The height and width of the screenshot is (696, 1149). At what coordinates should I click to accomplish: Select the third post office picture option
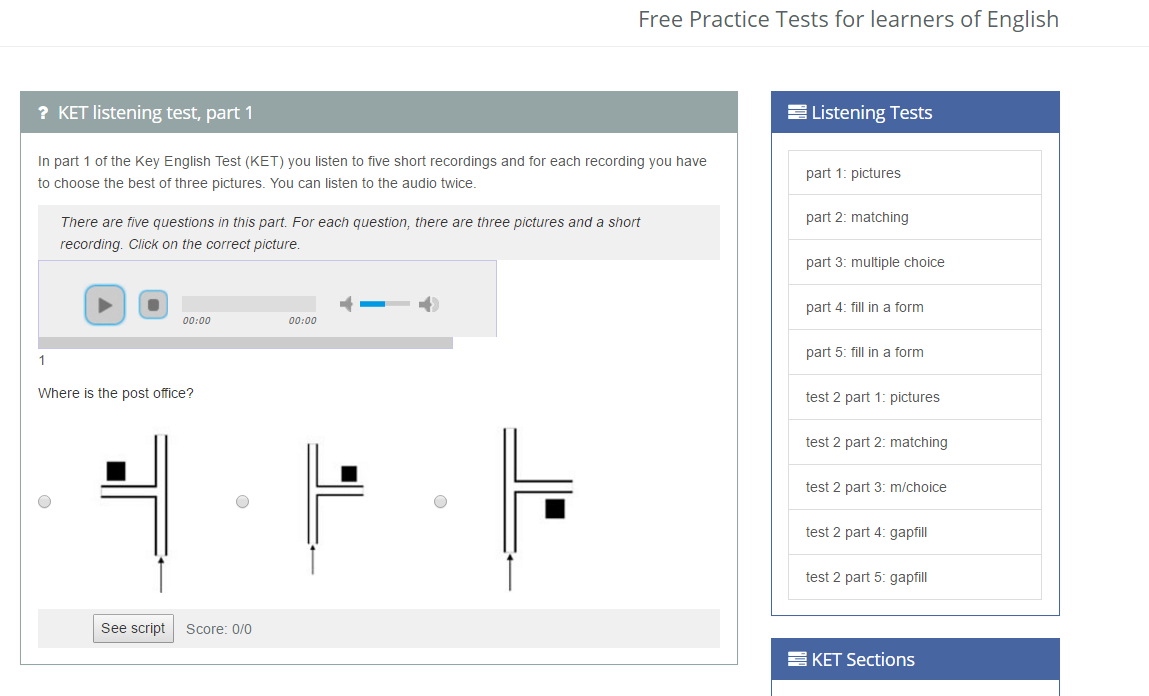coord(440,502)
